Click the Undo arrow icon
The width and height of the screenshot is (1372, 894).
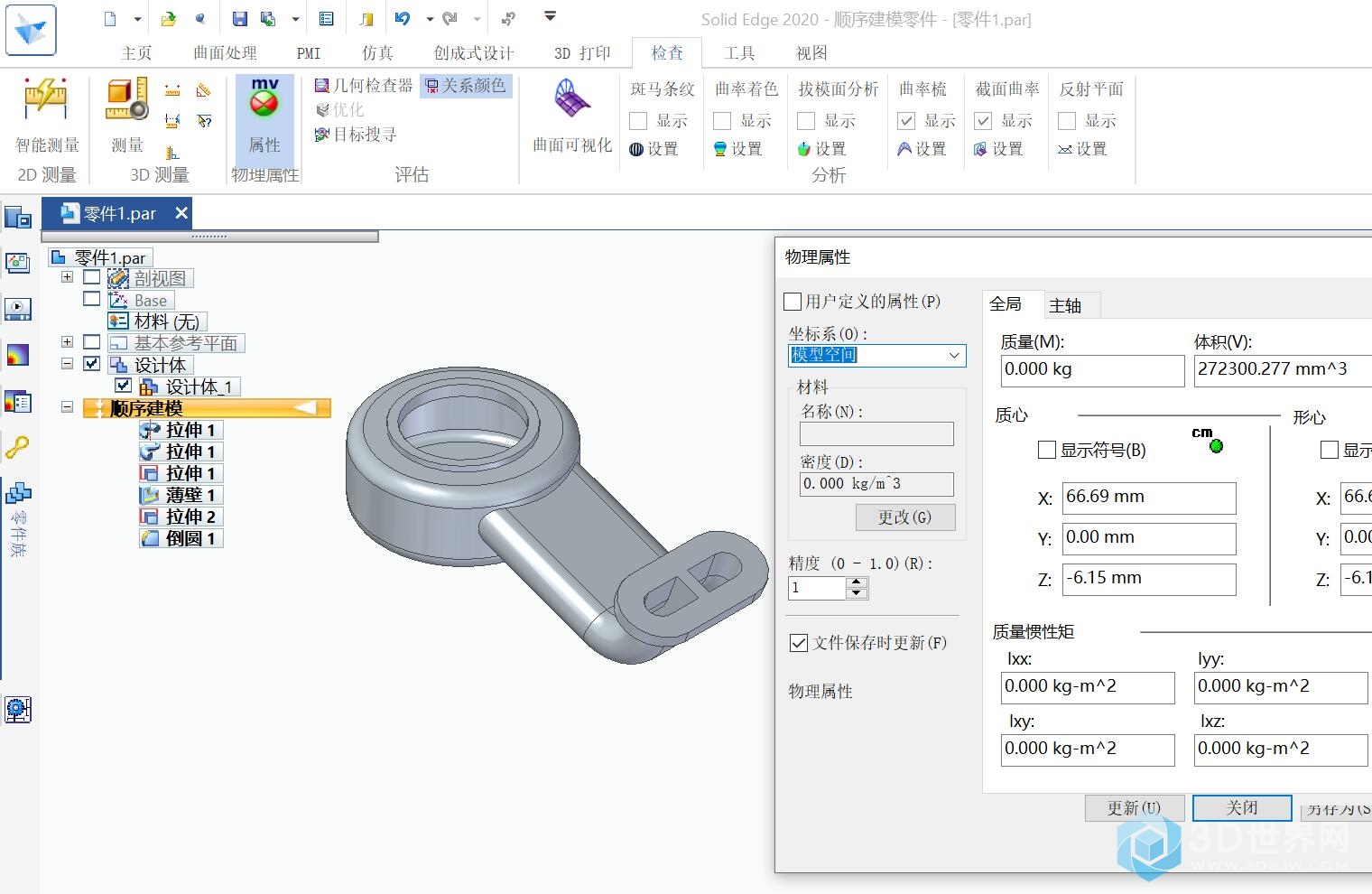click(x=403, y=19)
